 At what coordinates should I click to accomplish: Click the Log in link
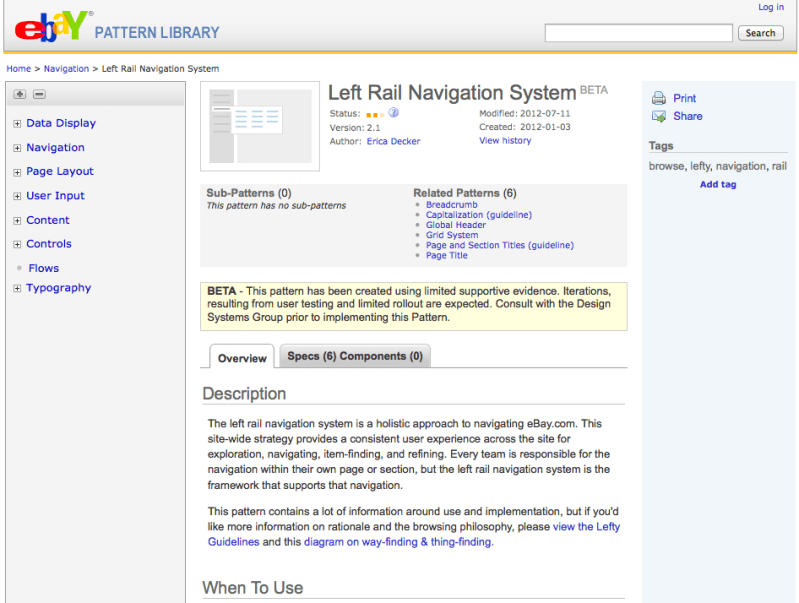[771, 7]
